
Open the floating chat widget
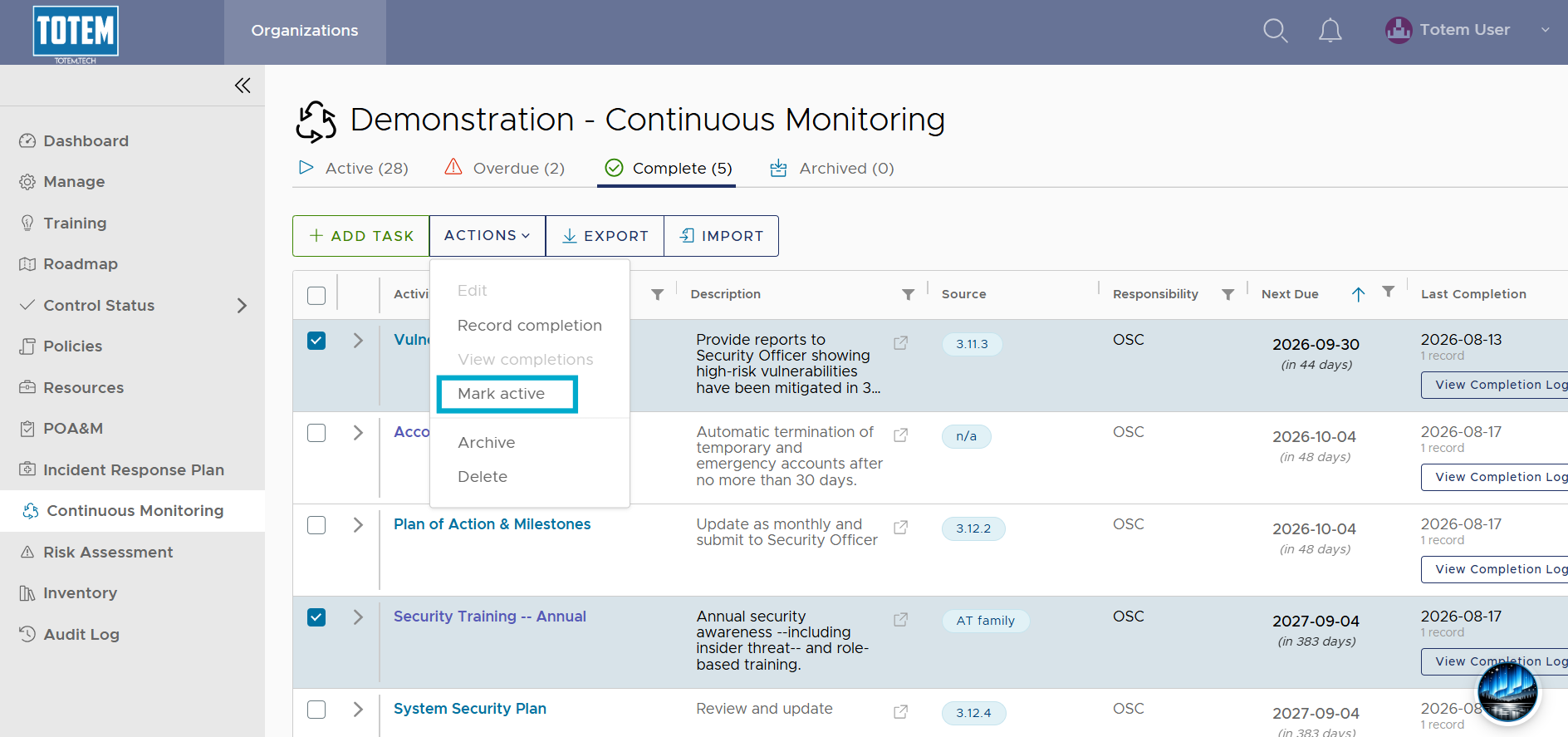pyautogui.click(x=1508, y=692)
